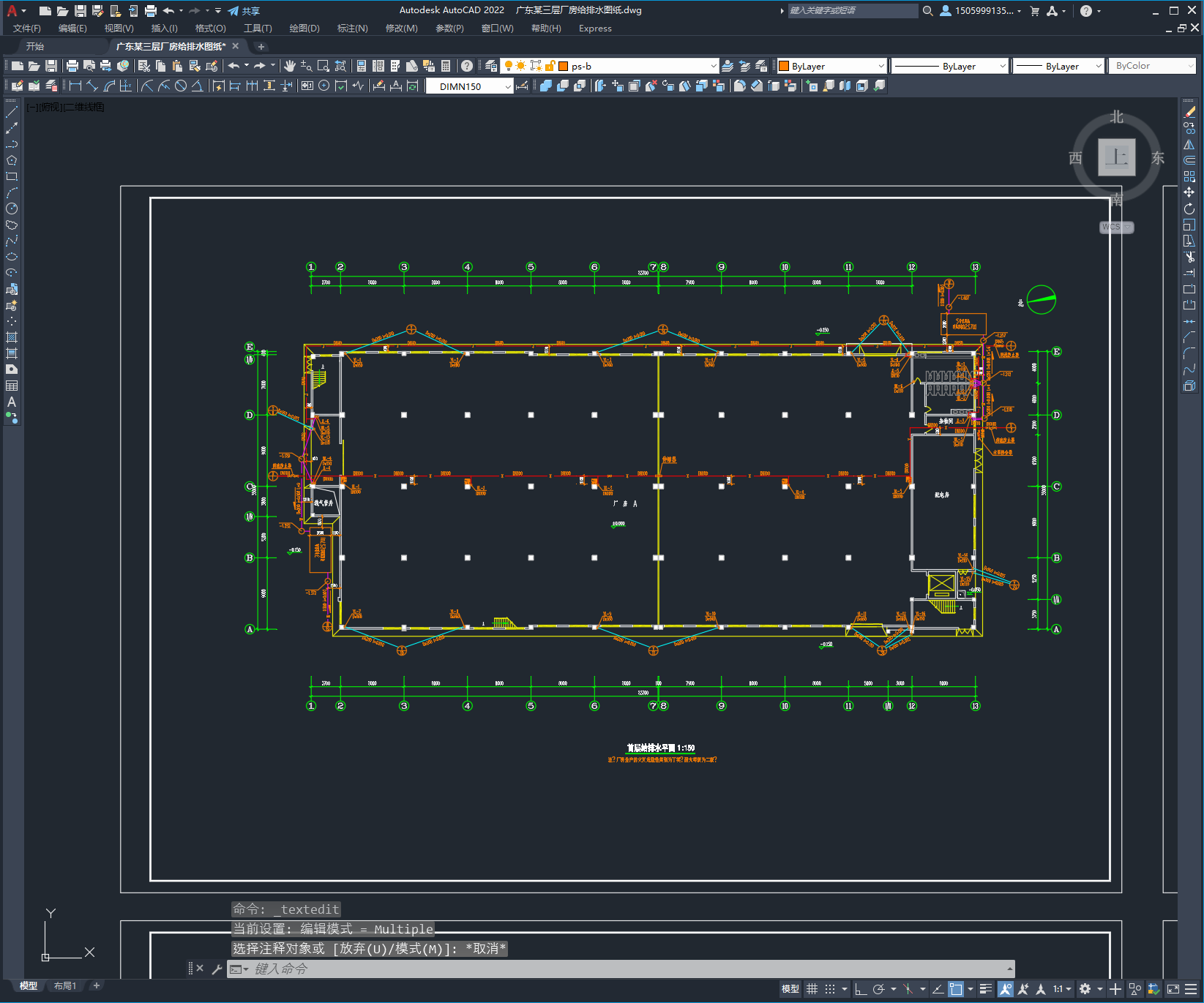Toggle Clean Screen in status bar

[1173, 989]
